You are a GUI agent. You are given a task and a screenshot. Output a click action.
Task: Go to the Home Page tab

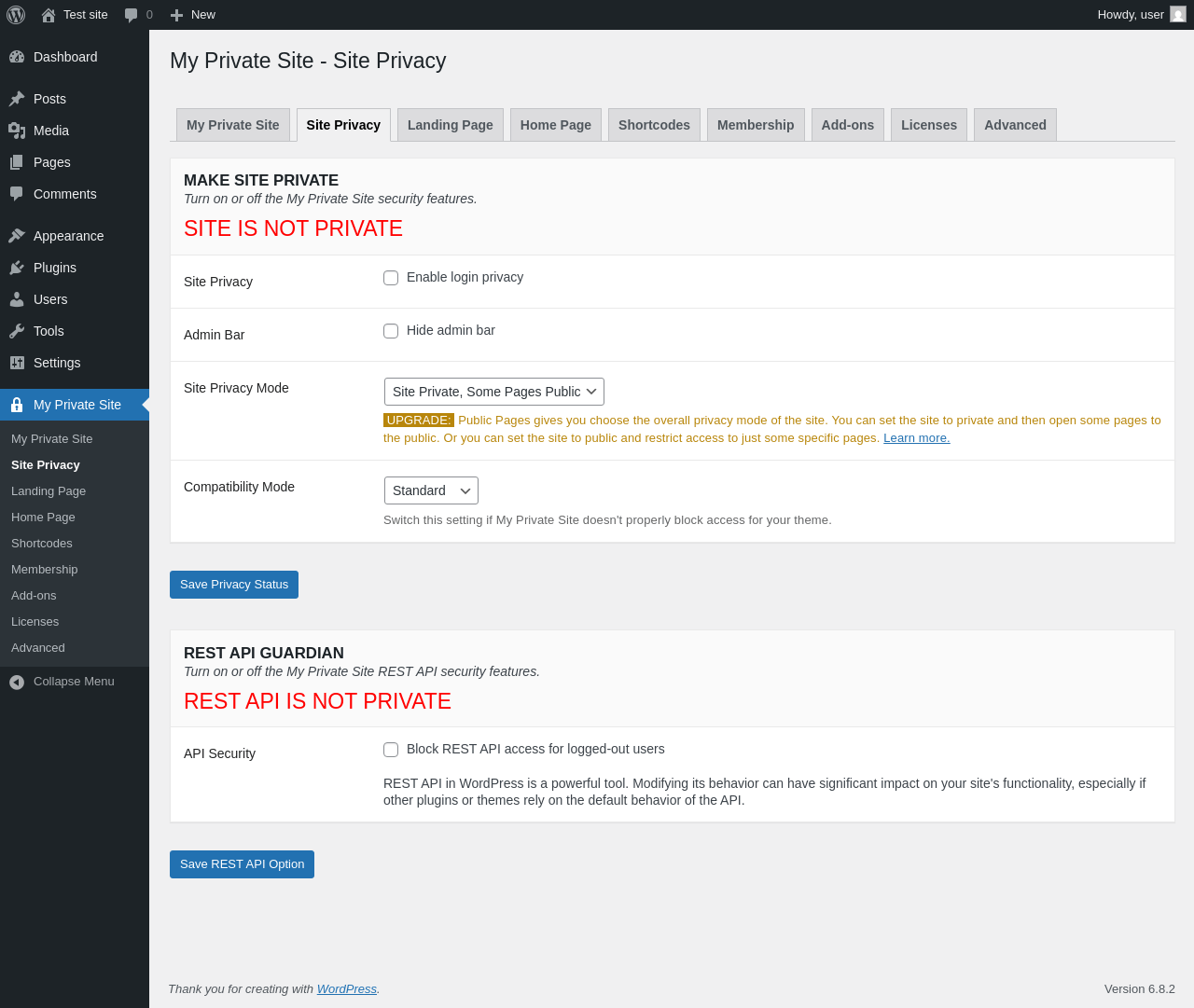tap(556, 125)
